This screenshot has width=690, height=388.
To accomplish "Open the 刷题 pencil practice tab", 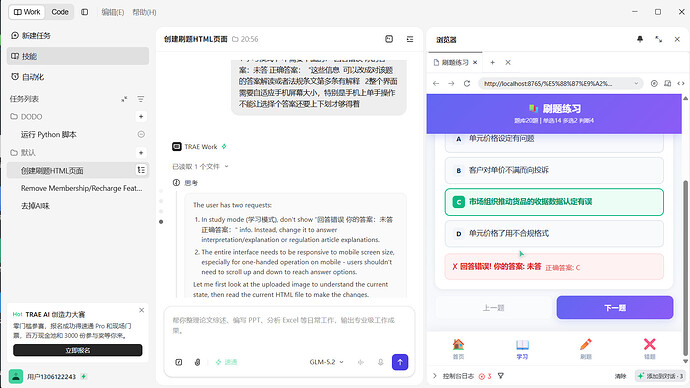I will (586, 348).
